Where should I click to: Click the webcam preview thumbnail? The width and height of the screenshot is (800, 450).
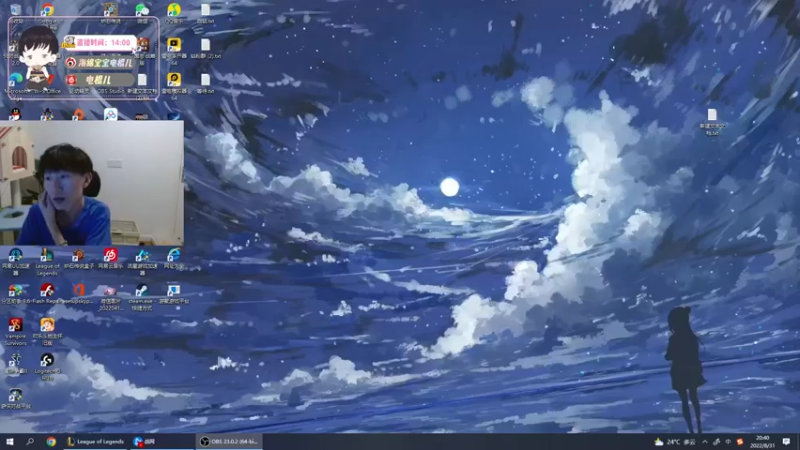tap(92, 183)
